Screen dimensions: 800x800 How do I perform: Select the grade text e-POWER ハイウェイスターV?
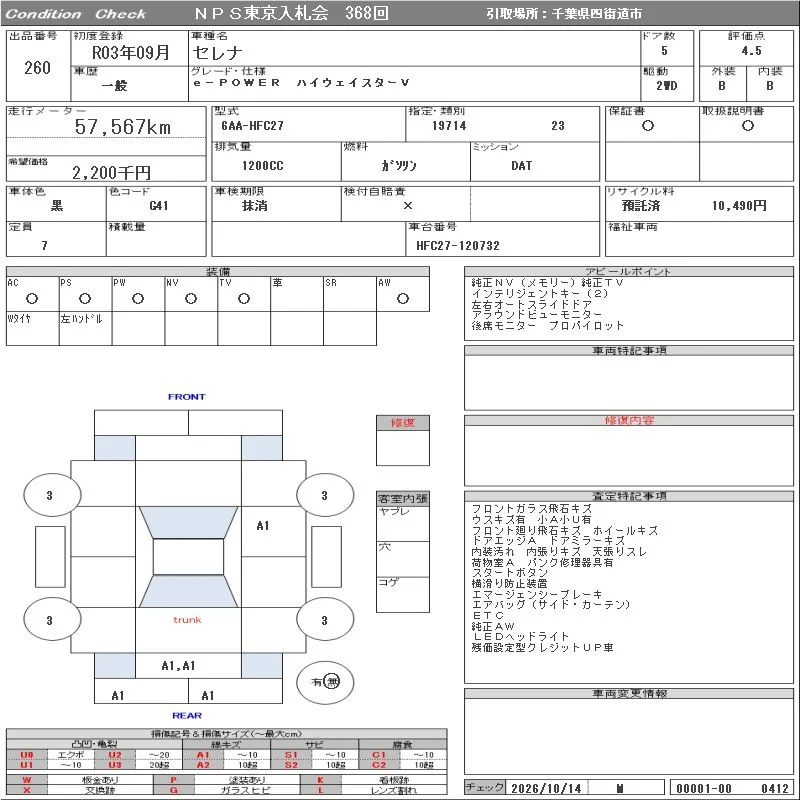[302, 83]
